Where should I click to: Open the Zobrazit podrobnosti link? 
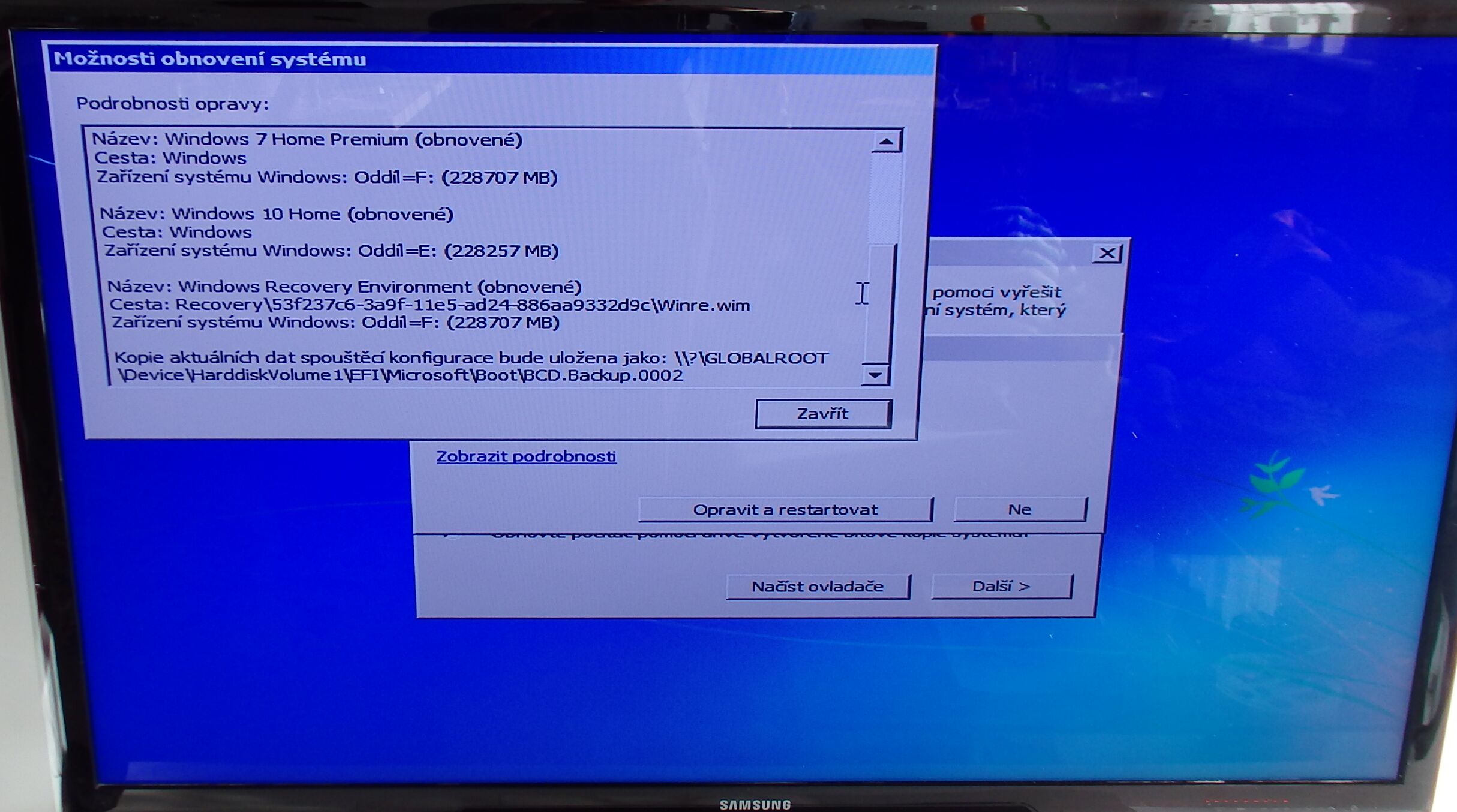click(526, 456)
